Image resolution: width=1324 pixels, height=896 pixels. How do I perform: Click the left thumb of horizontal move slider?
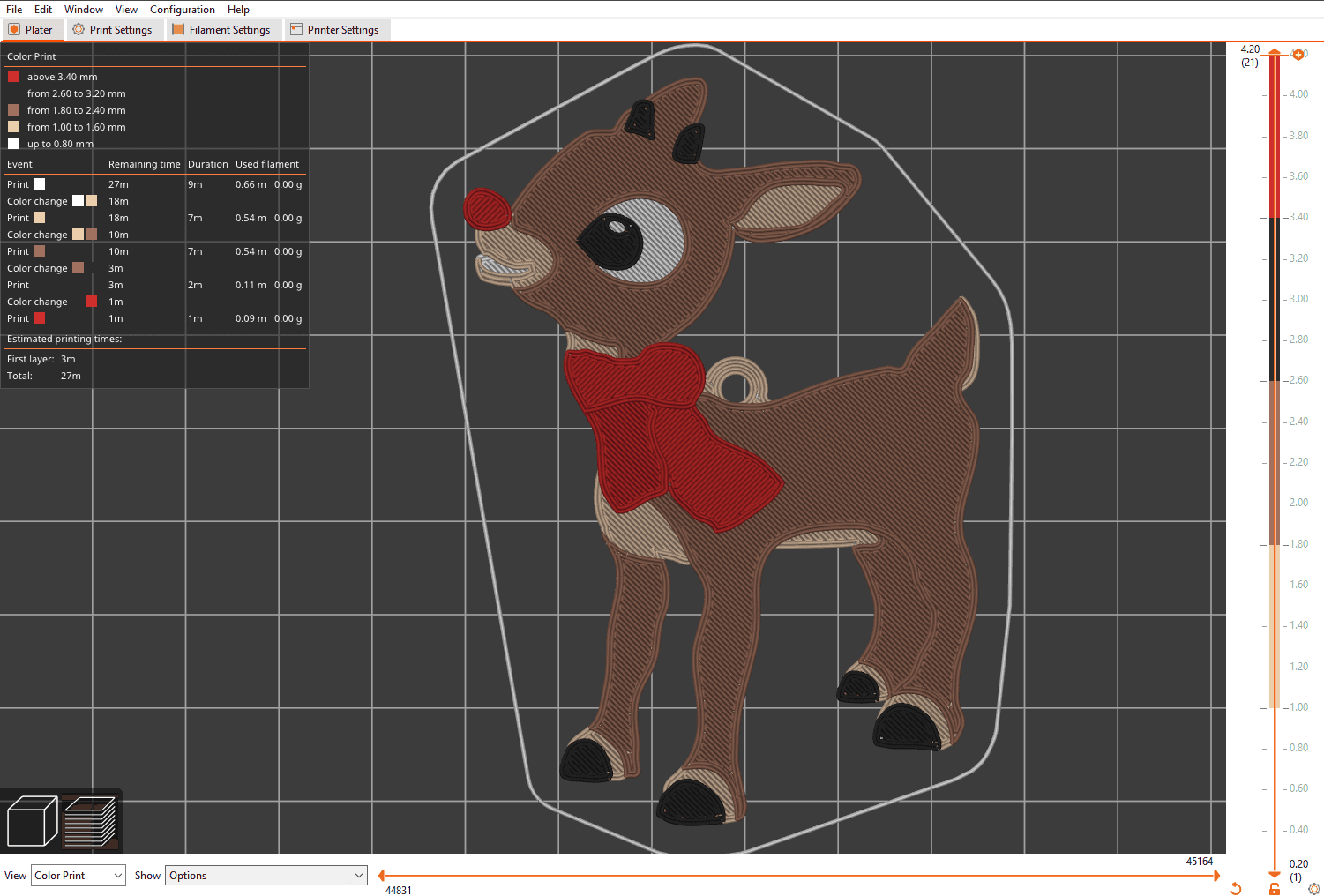click(381, 876)
